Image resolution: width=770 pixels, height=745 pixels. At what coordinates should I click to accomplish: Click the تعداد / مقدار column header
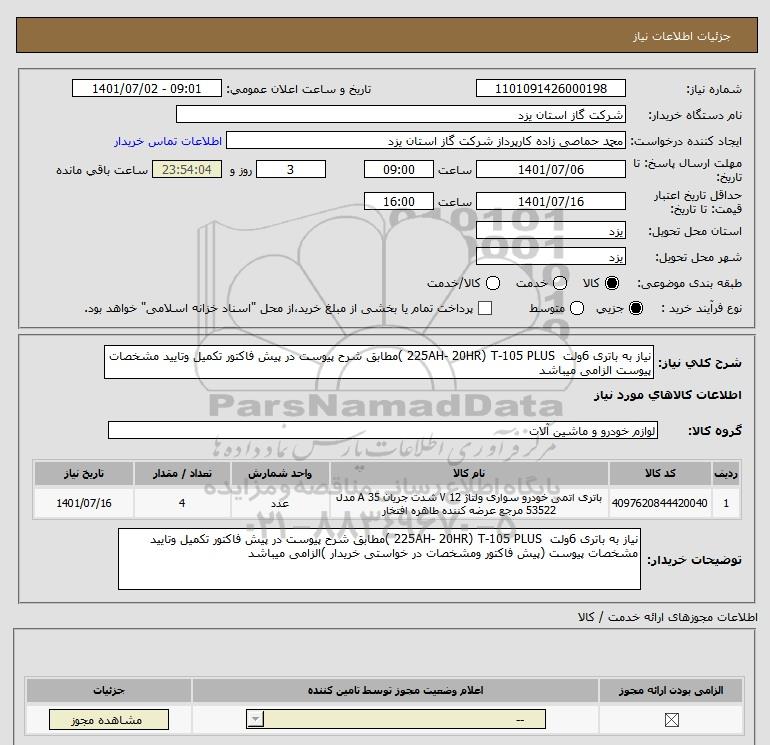click(x=182, y=473)
